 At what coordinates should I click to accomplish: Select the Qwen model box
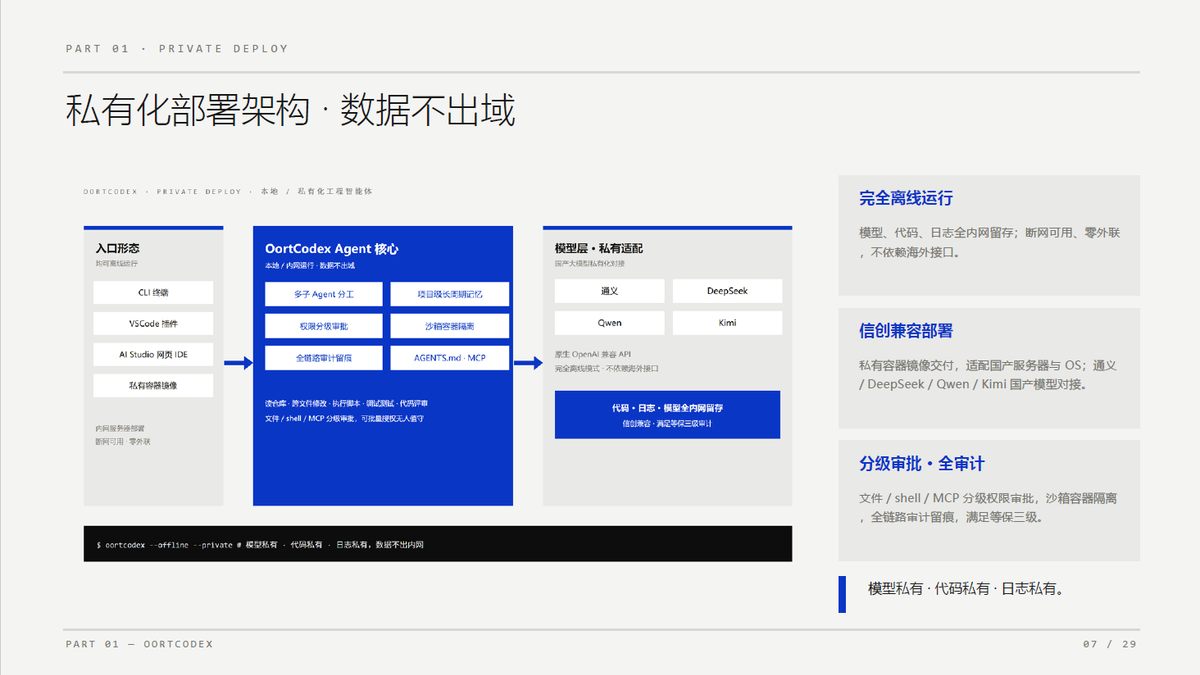point(609,323)
